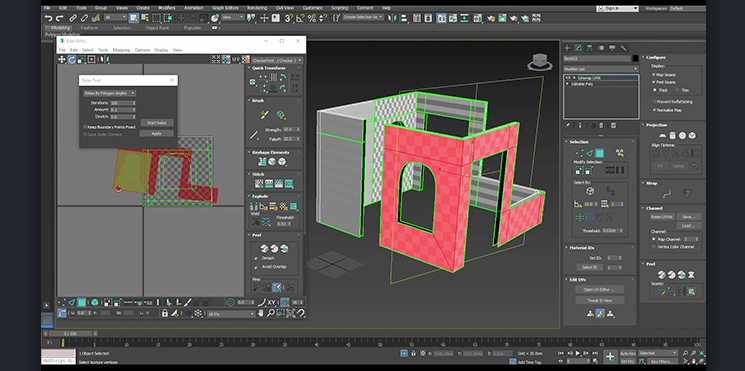745x371 pixels.
Task: Select the Thin radio button
Action: (677, 90)
